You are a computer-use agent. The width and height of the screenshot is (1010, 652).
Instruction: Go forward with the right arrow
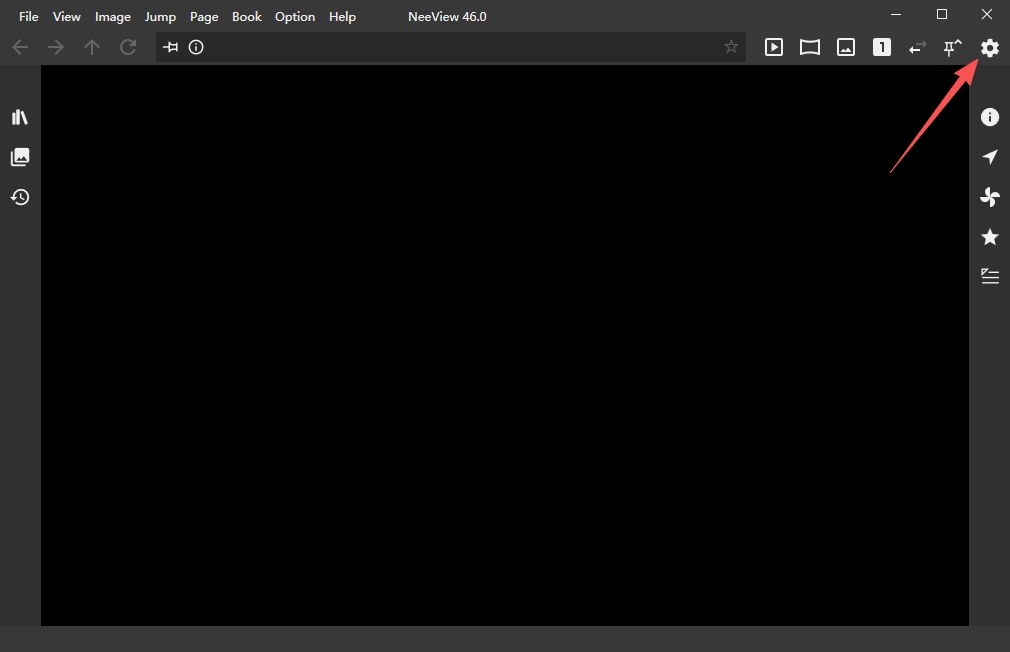point(56,47)
